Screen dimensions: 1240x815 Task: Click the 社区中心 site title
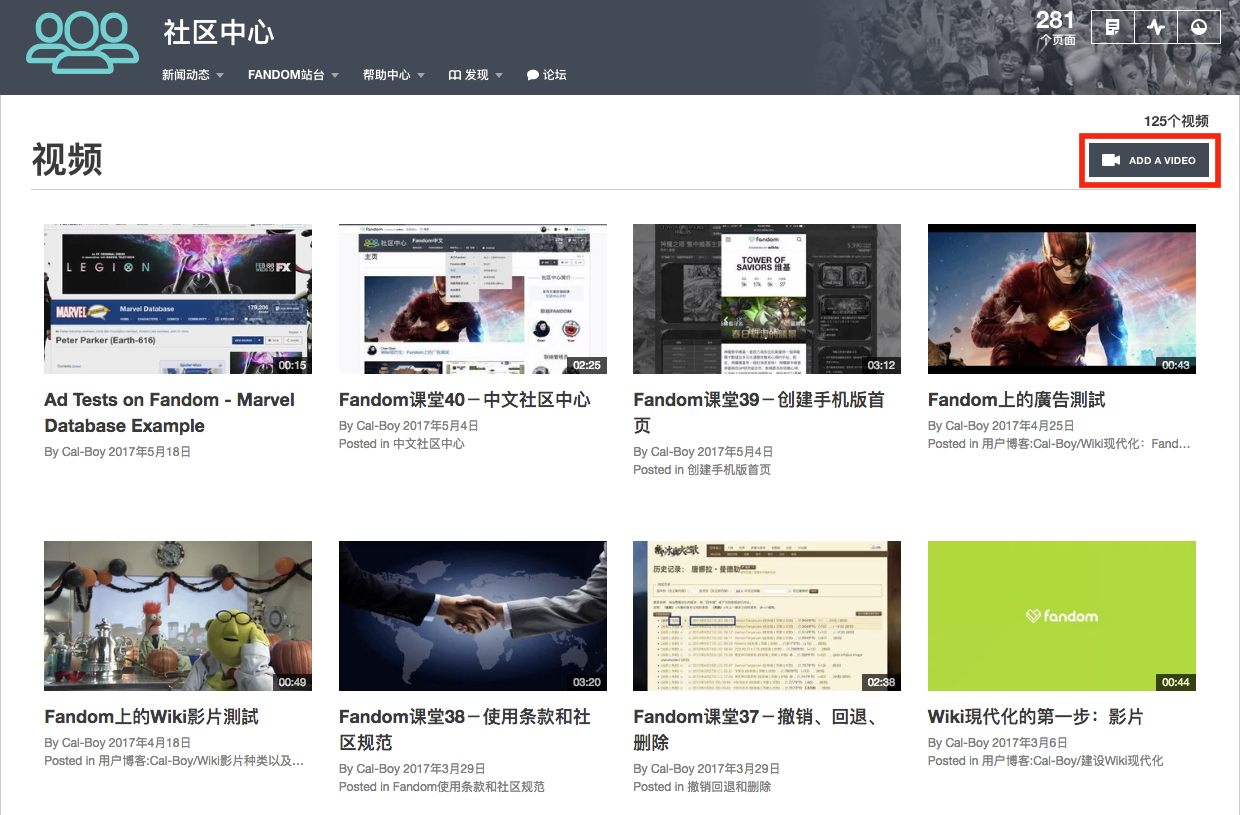tap(219, 32)
